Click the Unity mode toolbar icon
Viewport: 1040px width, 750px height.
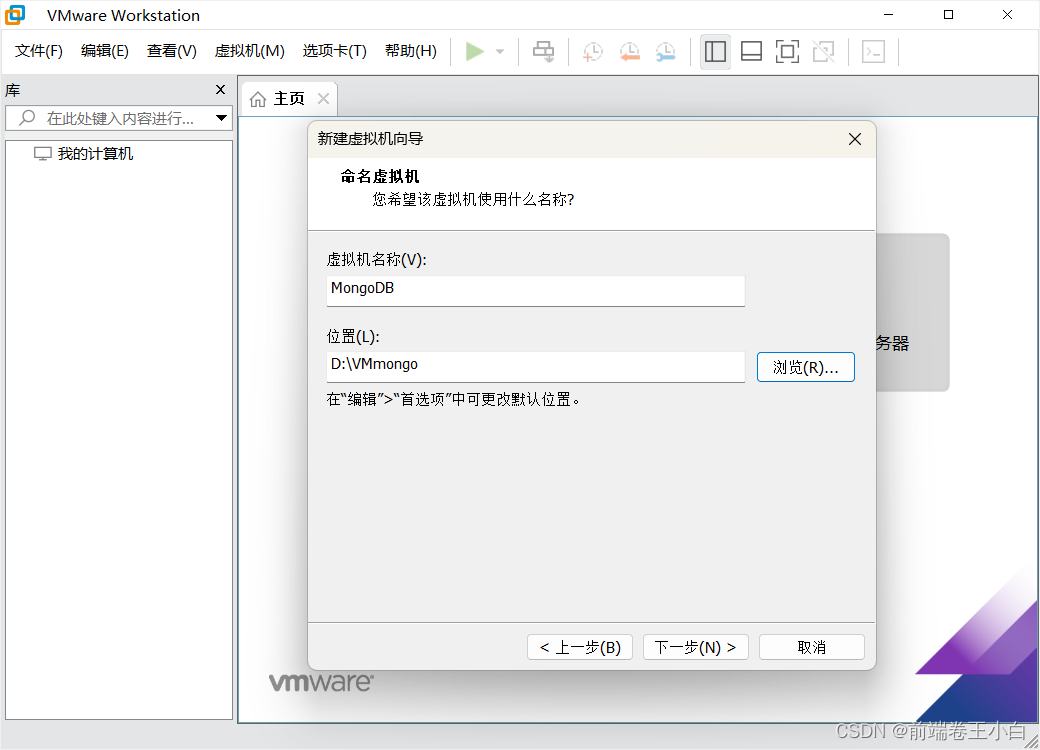(x=824, y=51)
